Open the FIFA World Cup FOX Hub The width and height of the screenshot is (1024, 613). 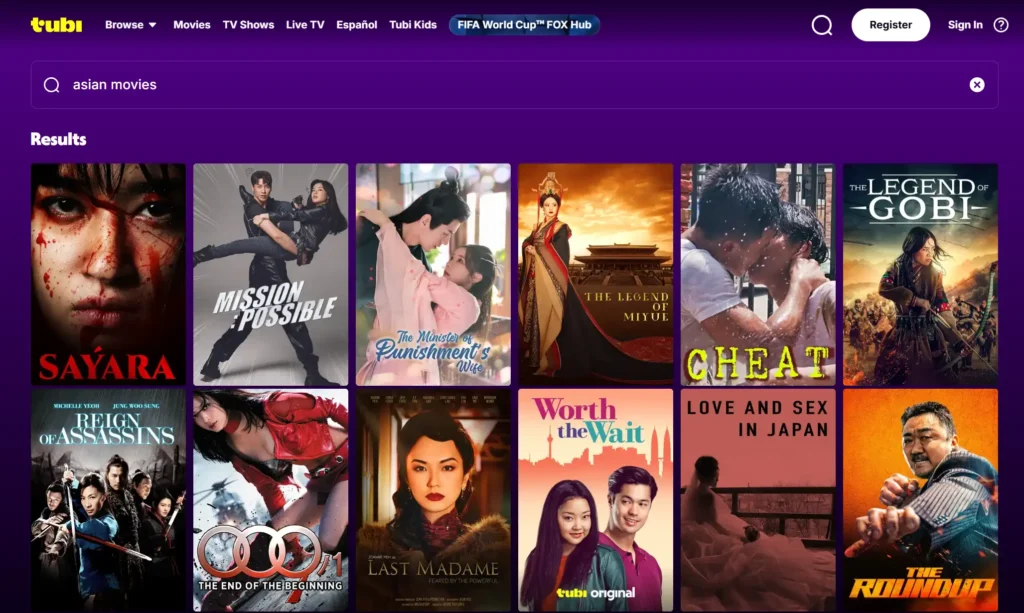click(x=524, y=25)
